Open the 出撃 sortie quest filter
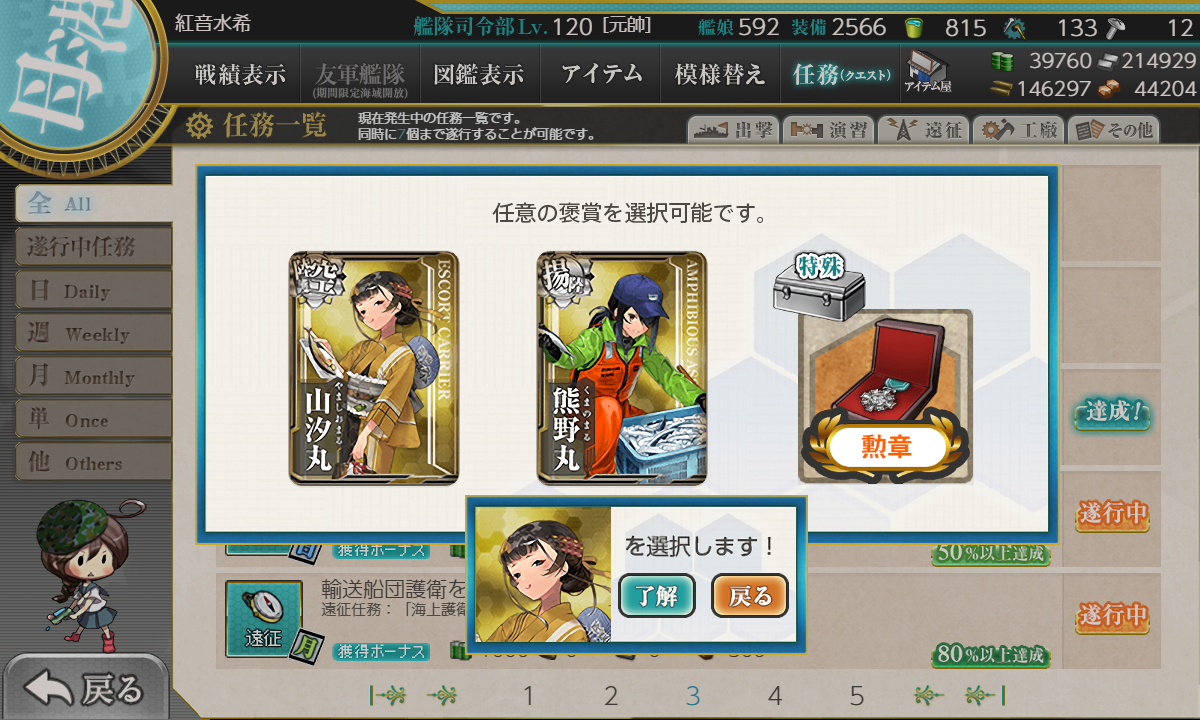The width and height of the screenshot is (1200, 720). [x=732, y=130]
